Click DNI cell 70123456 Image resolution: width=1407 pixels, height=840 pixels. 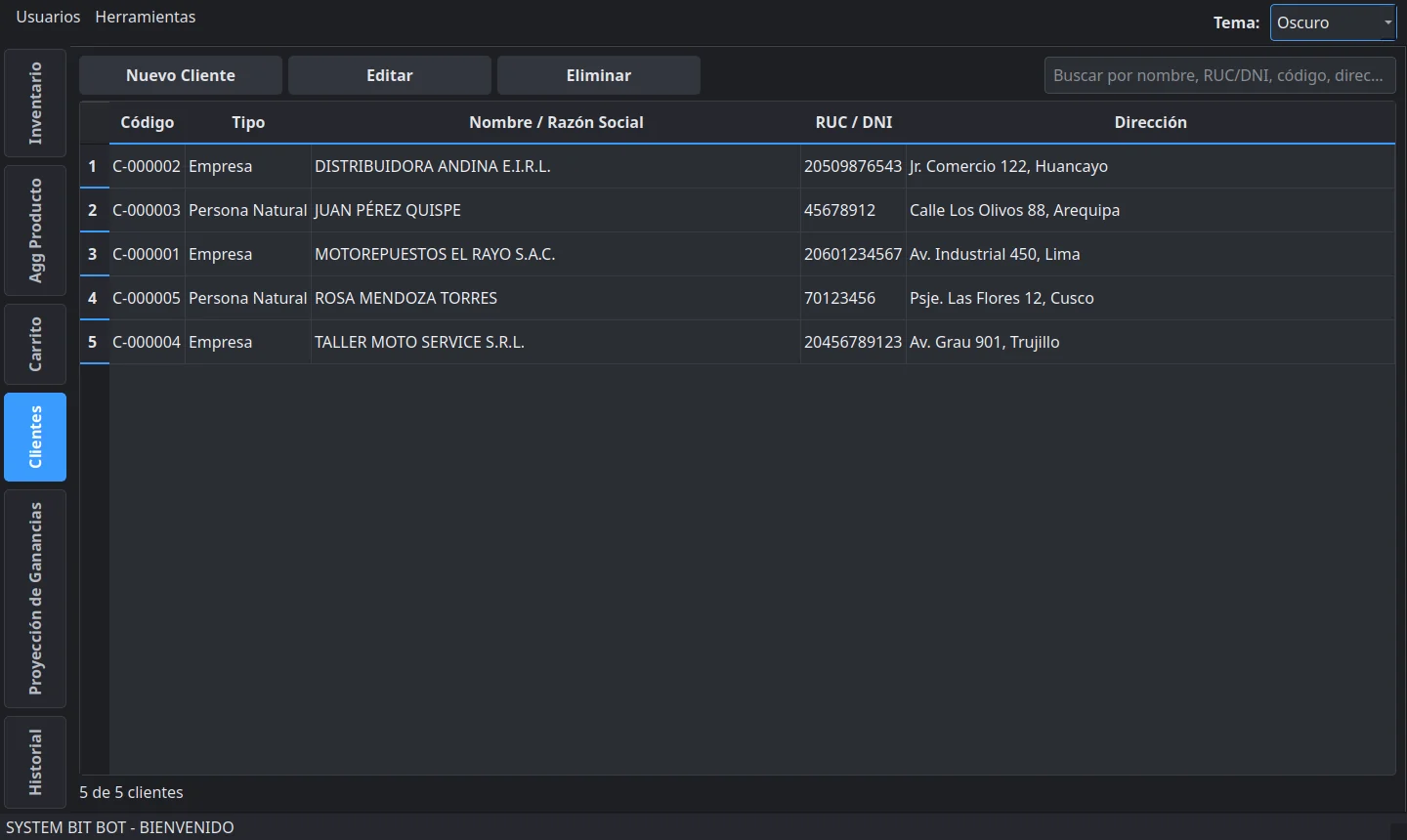854,298
